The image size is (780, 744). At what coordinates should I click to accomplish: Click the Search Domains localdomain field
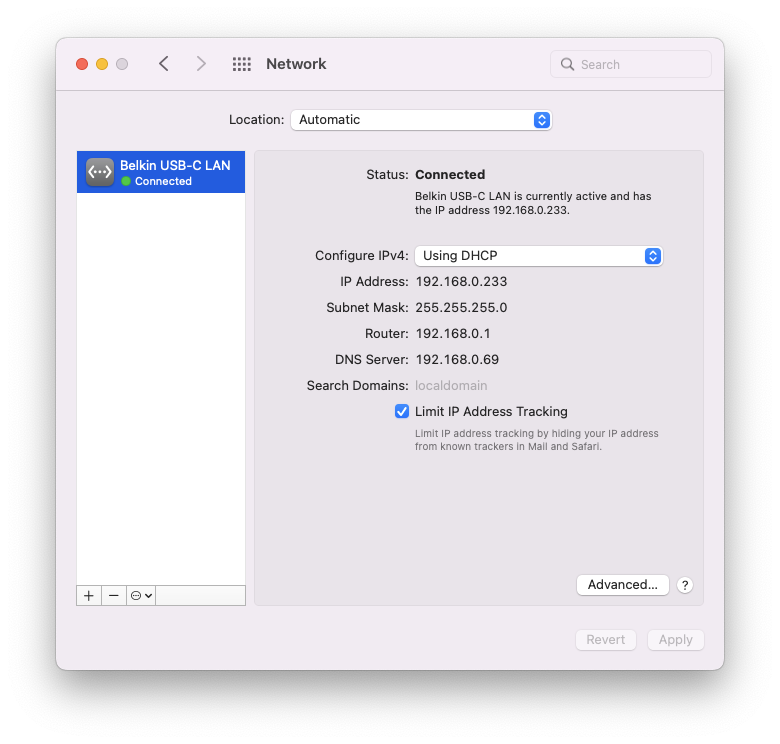[451, 385]
